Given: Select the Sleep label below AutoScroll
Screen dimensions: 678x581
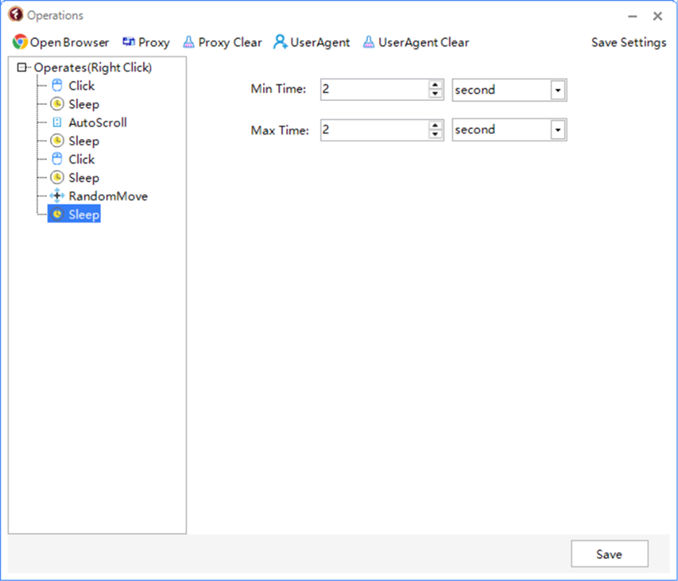Looking at the screenshot, I should [84, 141].
